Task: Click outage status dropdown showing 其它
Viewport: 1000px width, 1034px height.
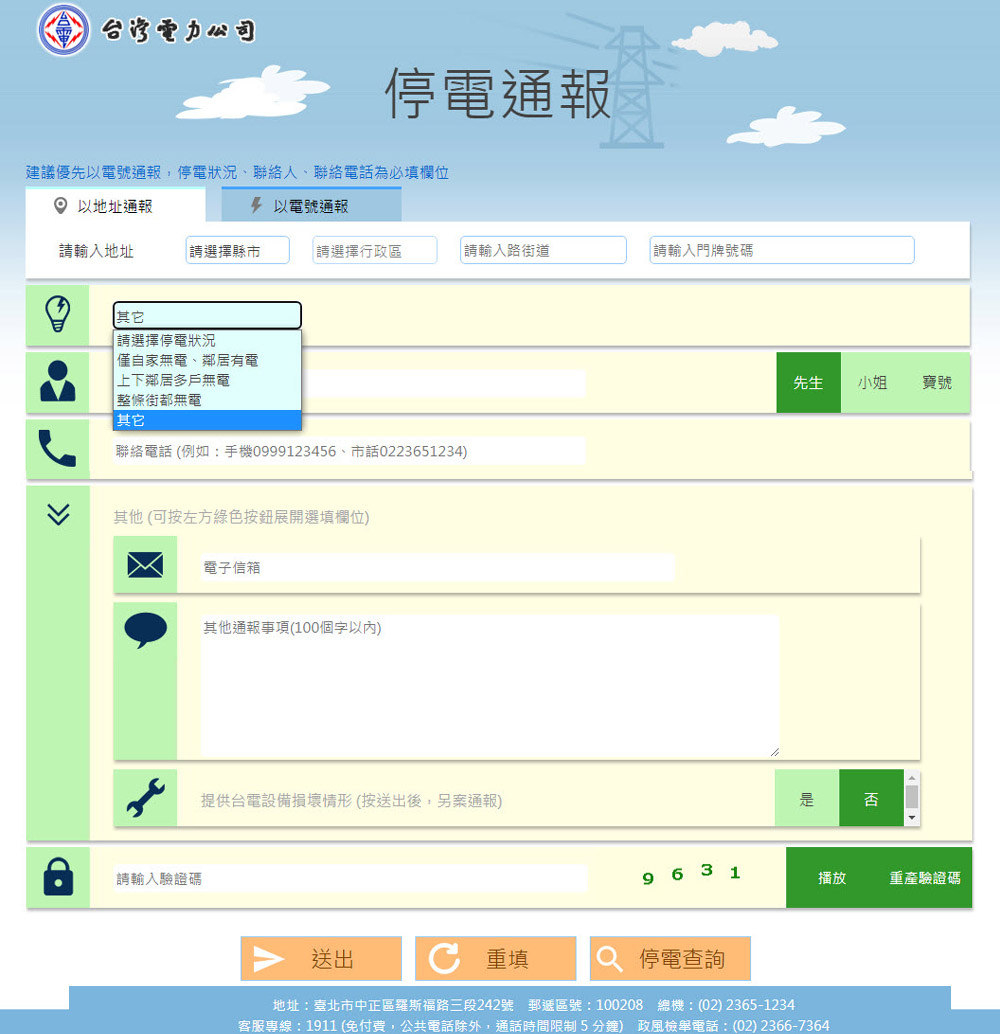Action: click(x=207, y=316)
